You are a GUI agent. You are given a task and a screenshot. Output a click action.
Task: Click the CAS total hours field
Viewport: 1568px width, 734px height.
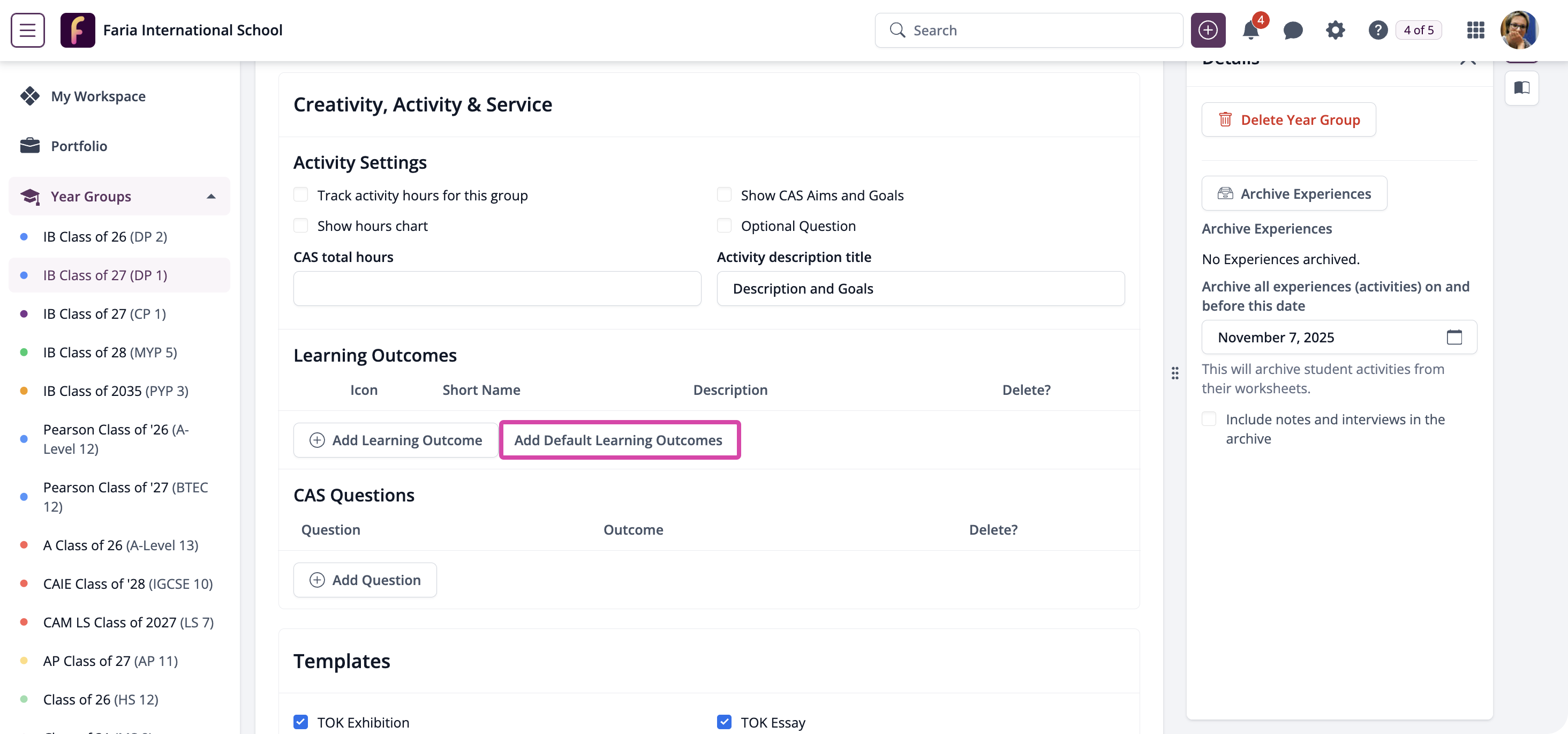click(x=497, y=288)
